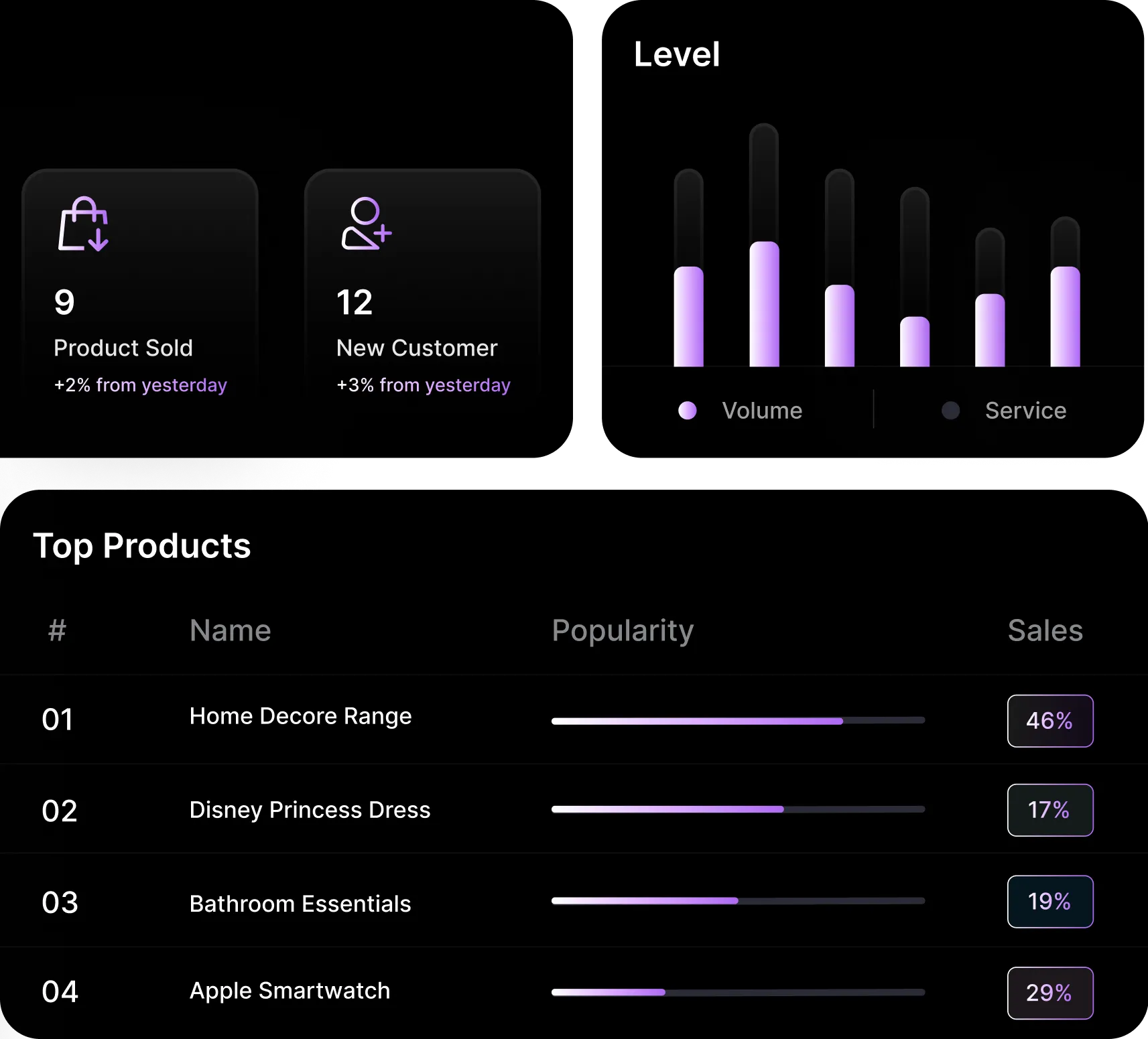
Task: Click the Level chart title
Action: pyautogui.click(x=676, y=54)
